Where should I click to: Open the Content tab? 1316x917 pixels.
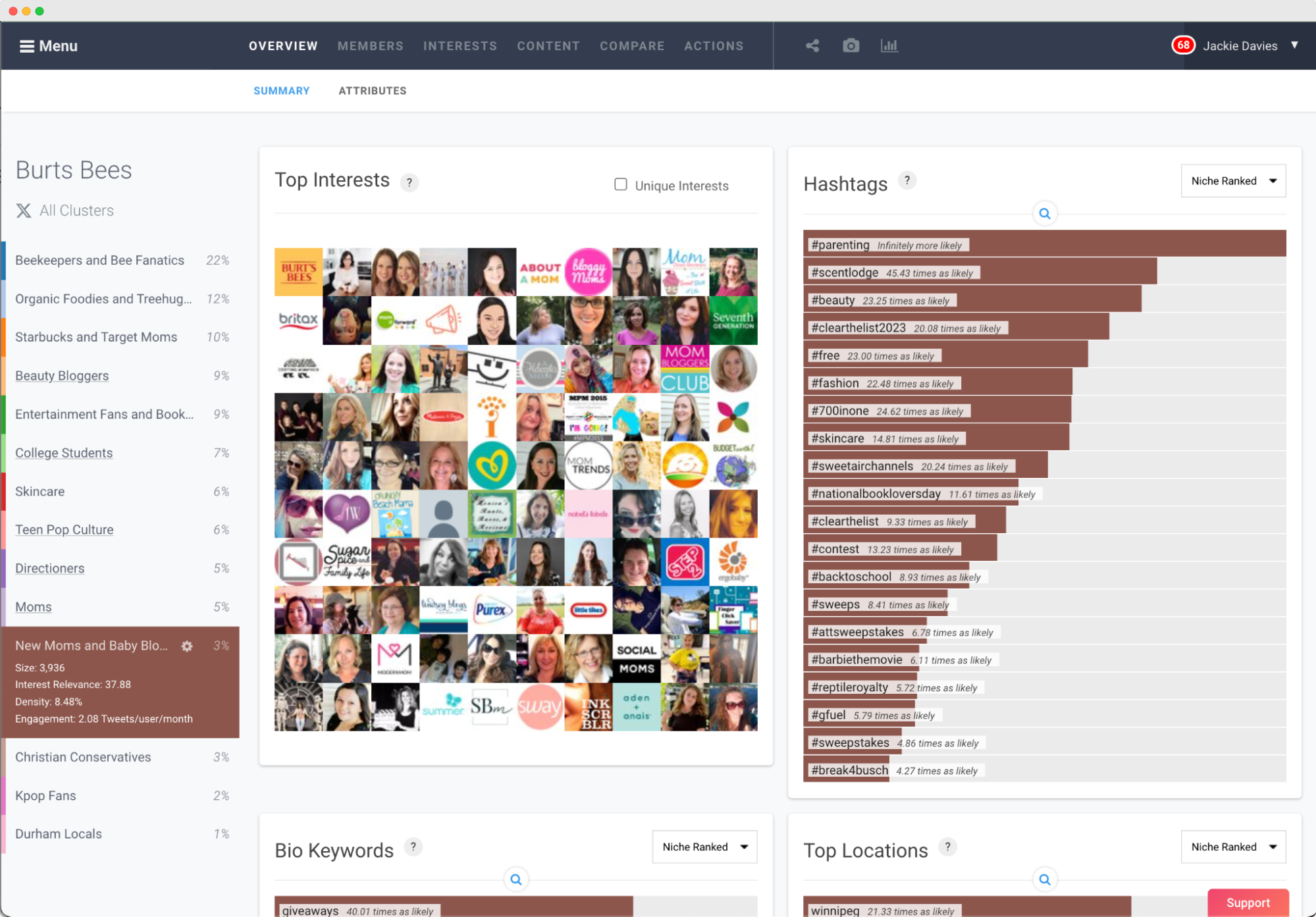548,46
